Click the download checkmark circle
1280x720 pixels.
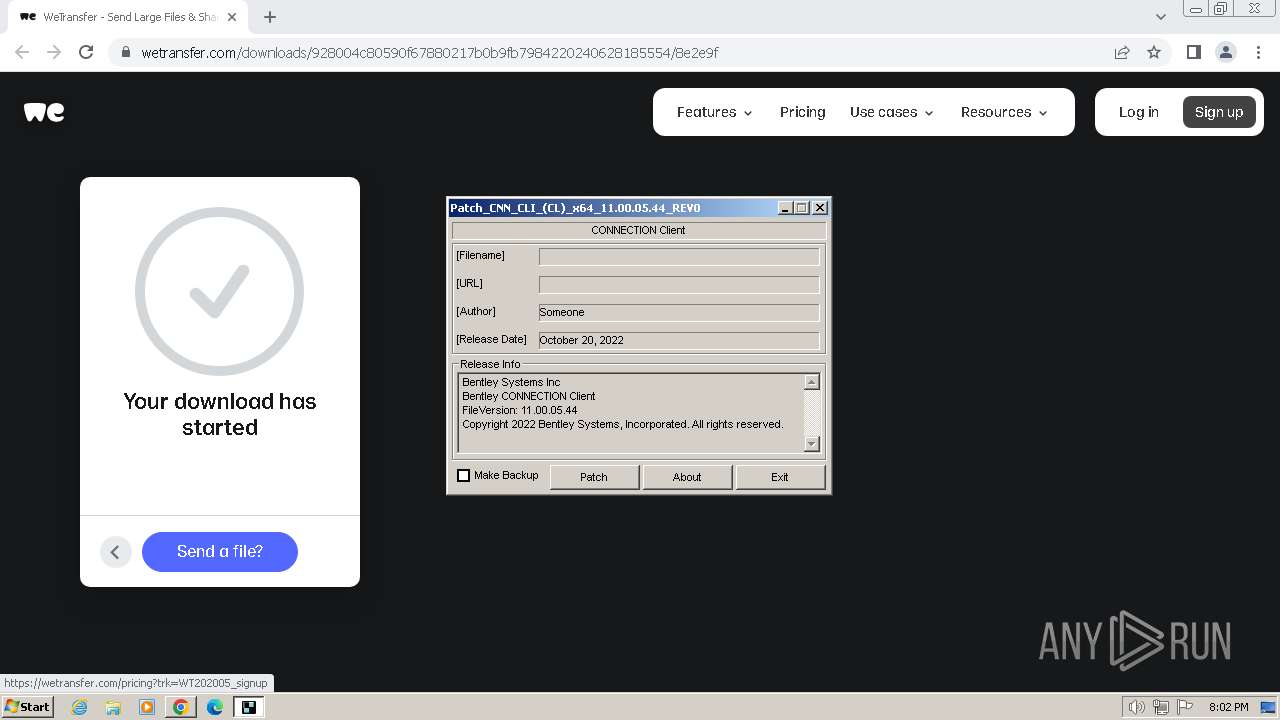click(220, 292)
